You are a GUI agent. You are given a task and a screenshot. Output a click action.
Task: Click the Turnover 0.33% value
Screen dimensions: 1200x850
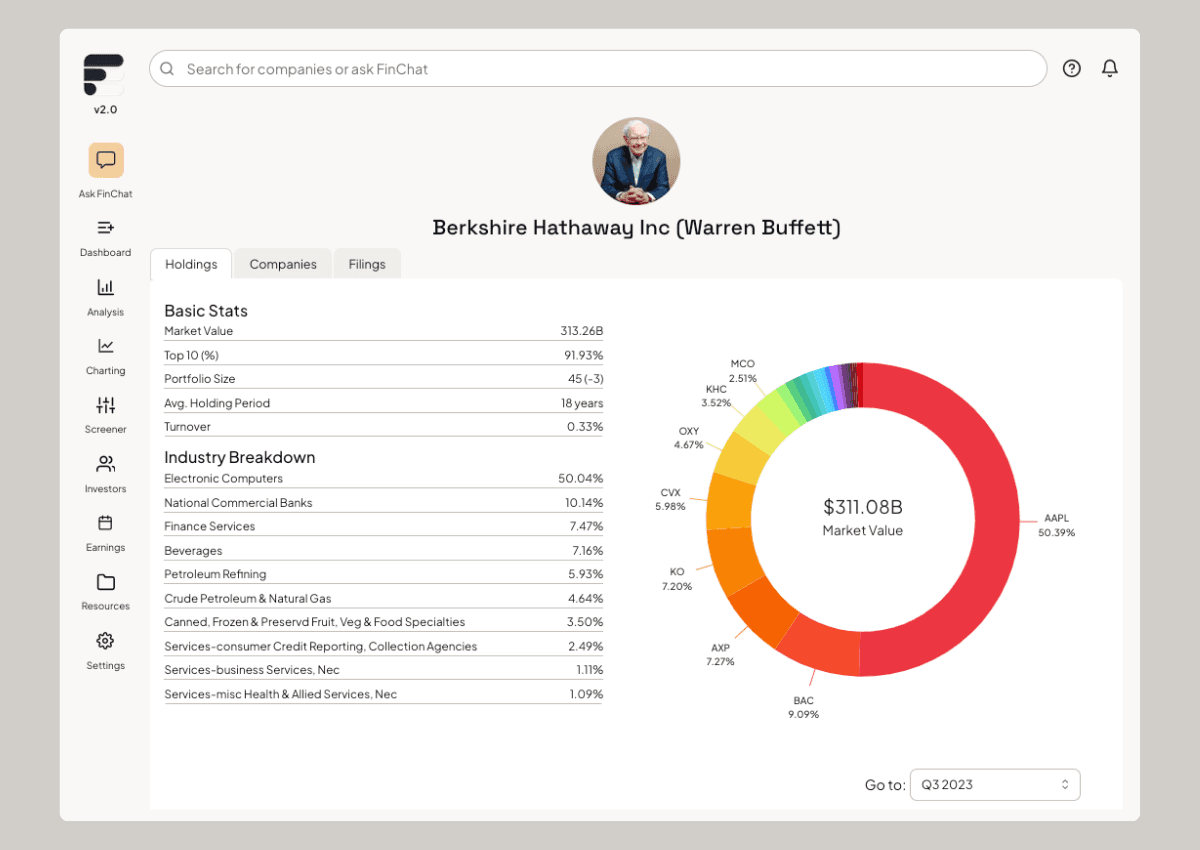point(587,427)
